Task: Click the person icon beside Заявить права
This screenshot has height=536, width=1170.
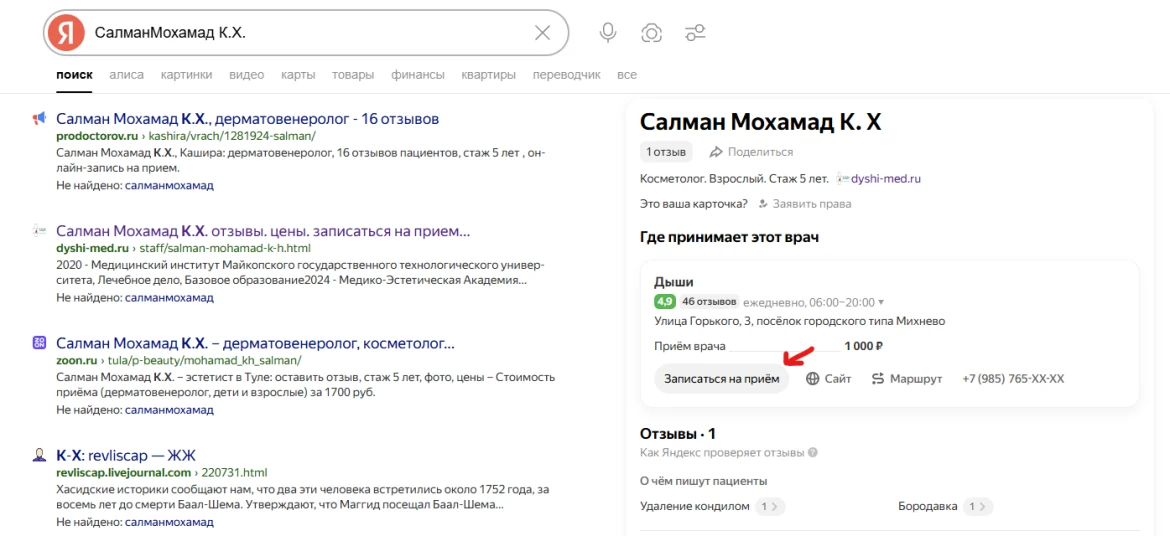Action: 763,204
